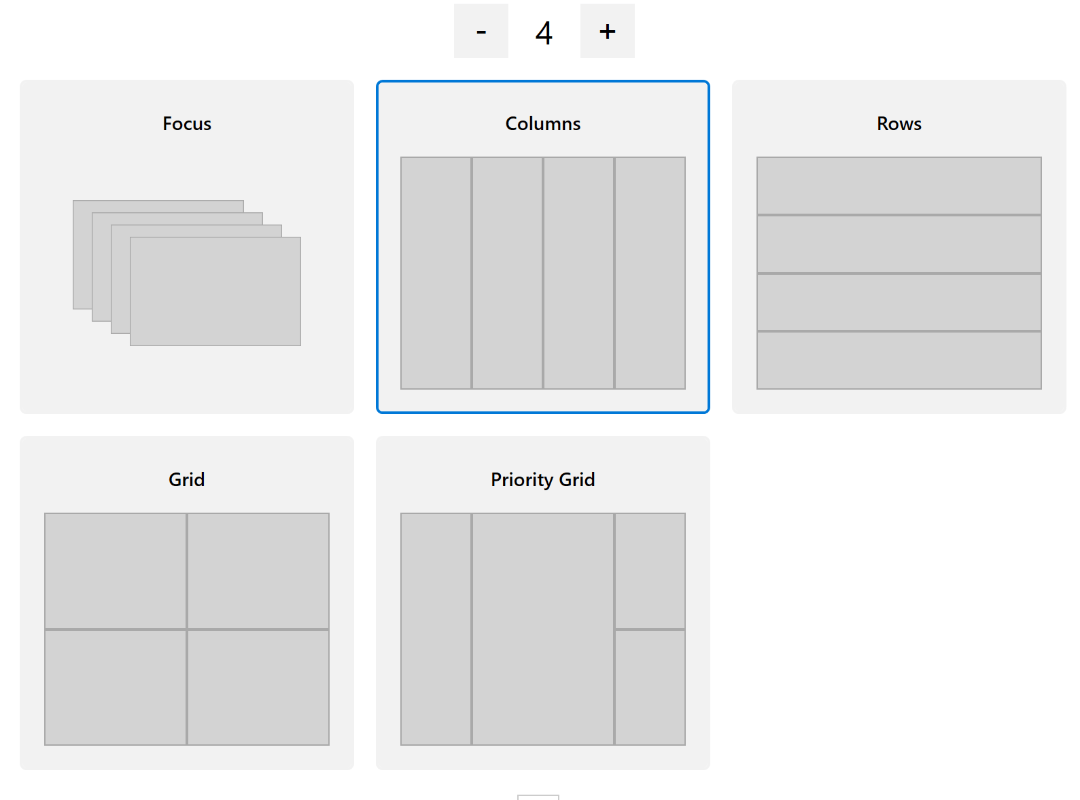Screen dimensions: 1080x800
Task: Pick rightmost column zone in Columns preview
Action: pos(650,272)
